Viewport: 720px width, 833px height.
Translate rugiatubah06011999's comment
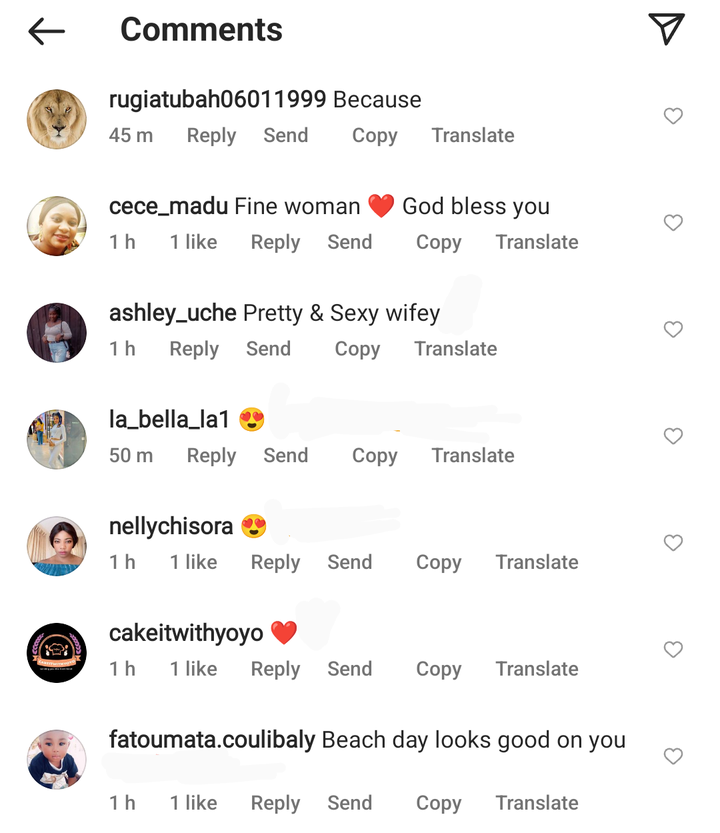coord(472,136)
